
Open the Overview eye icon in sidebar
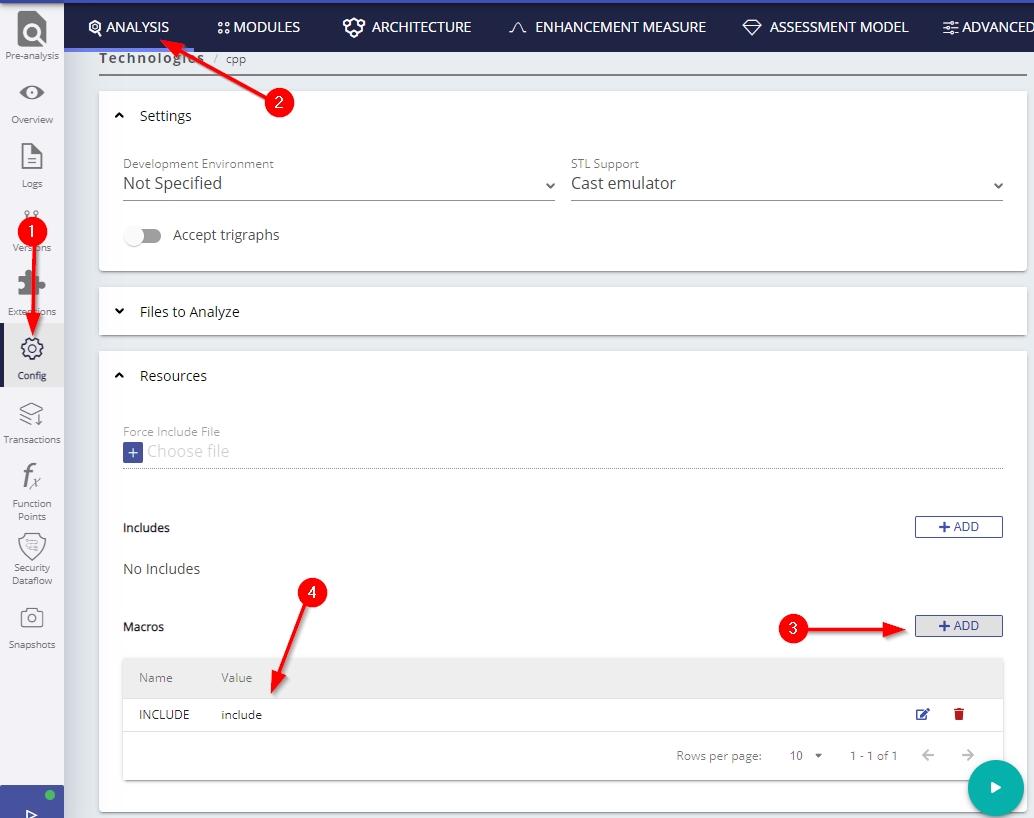(x=32, y=94)
